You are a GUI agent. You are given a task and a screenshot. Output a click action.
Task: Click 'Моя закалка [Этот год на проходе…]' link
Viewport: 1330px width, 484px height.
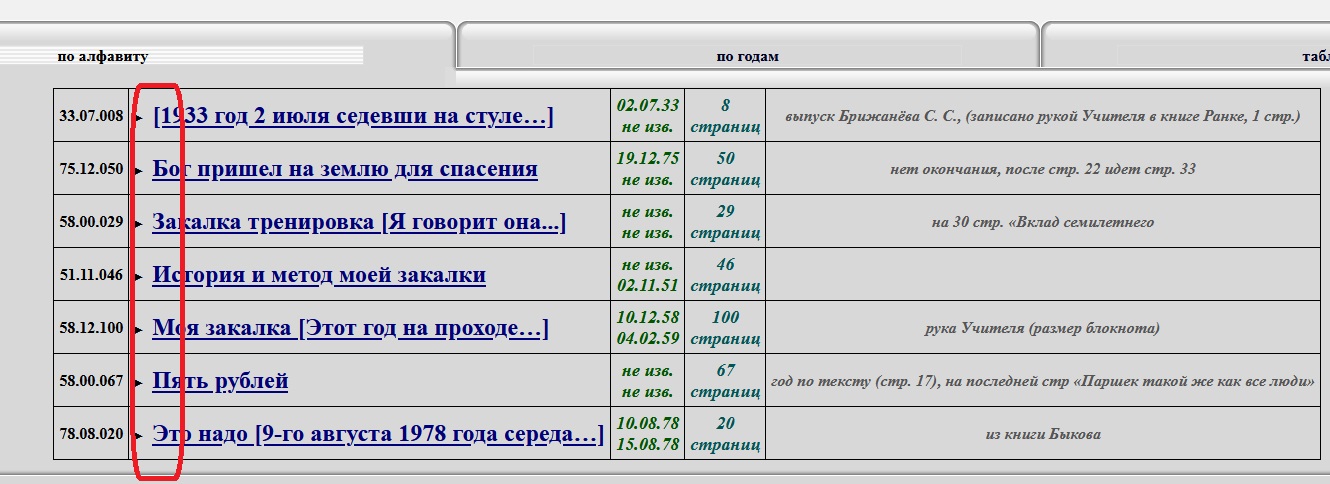(x=350, y=328)
